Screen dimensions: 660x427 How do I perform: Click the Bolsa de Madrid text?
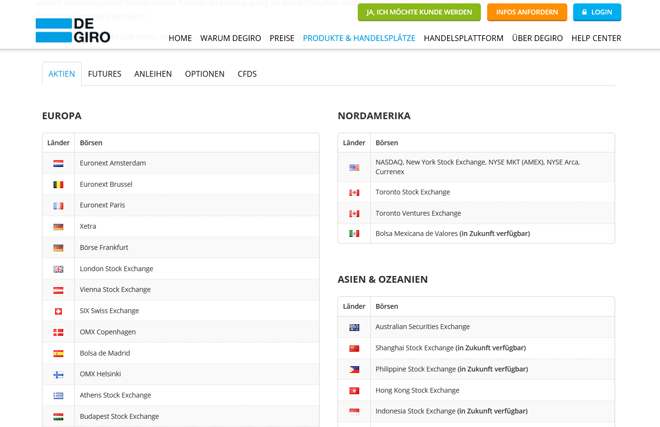pyautogui.click(x=105, y=353)
